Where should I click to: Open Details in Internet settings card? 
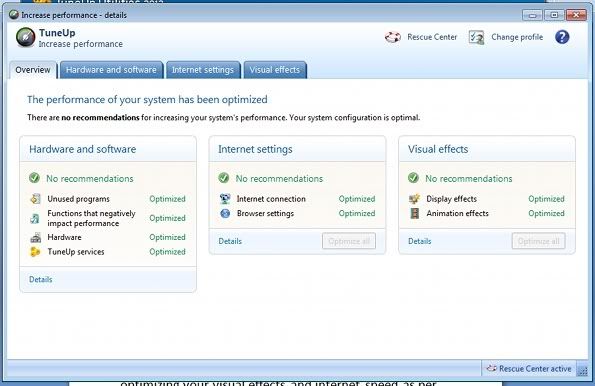click(230, 241)
